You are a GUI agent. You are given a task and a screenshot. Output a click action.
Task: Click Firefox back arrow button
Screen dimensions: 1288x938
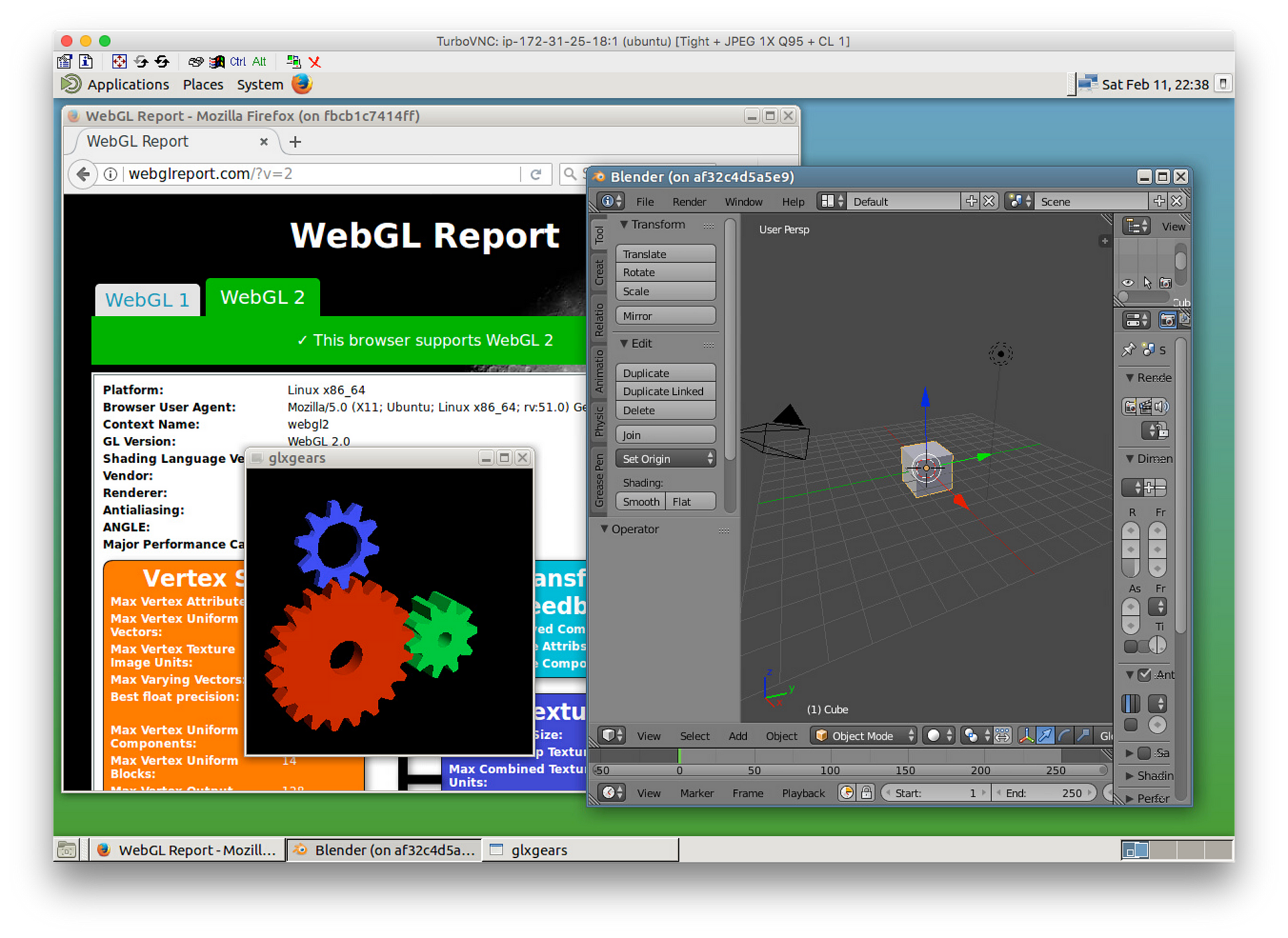[x=83, y=174]
